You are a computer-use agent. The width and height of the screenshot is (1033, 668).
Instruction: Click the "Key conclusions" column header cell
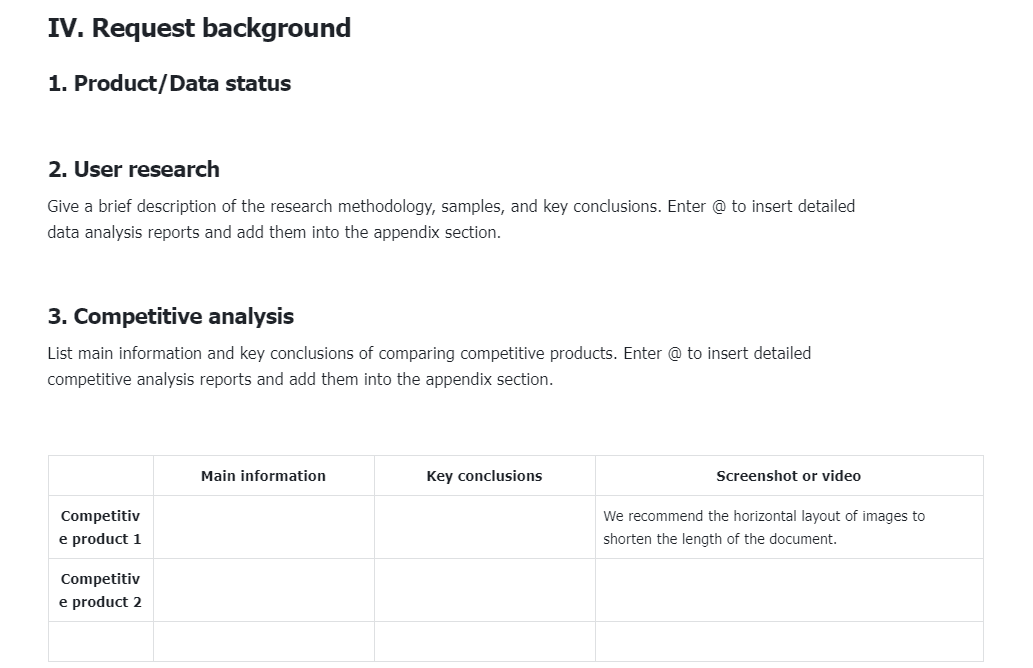tap(484, 476)
